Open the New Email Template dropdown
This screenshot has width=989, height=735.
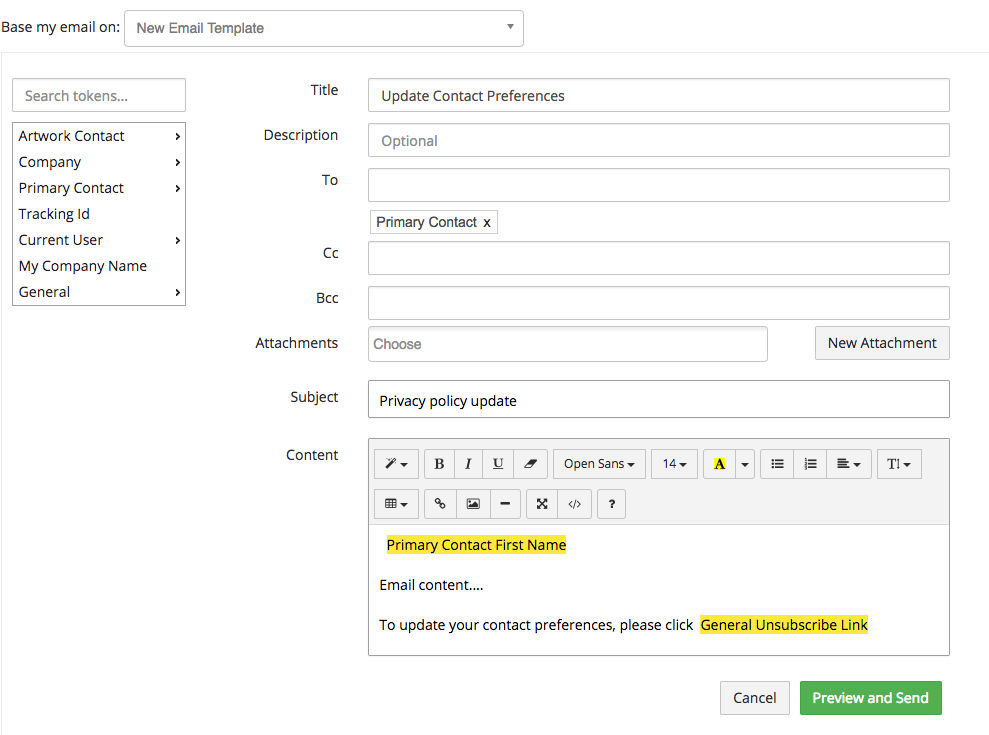click(323, 28)
